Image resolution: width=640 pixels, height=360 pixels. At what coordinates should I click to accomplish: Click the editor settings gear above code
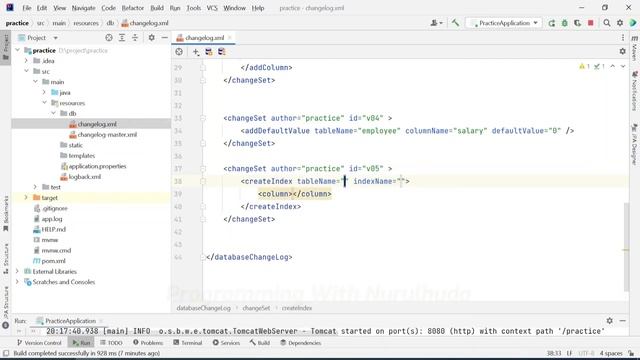622,51
